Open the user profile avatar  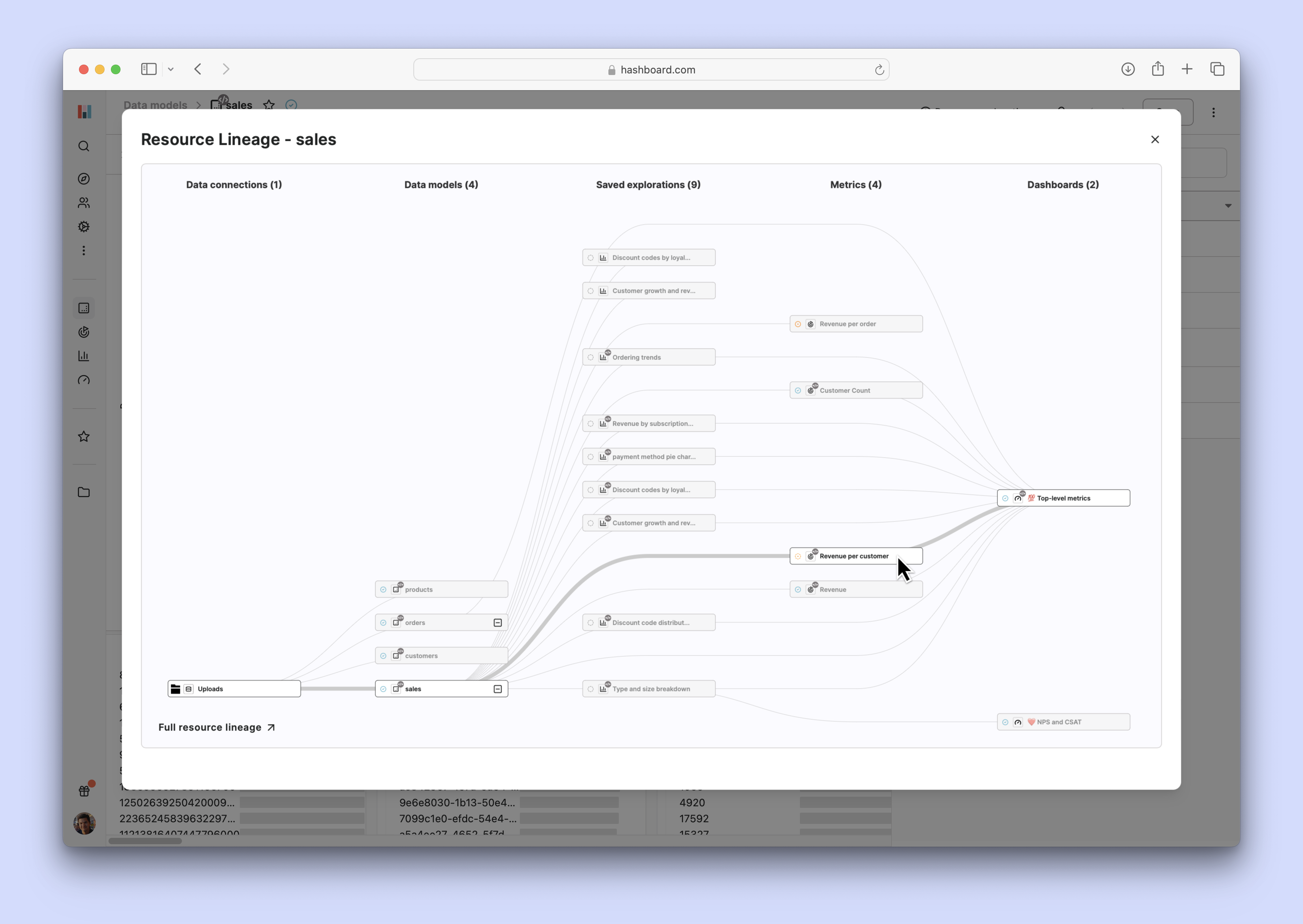84,823
